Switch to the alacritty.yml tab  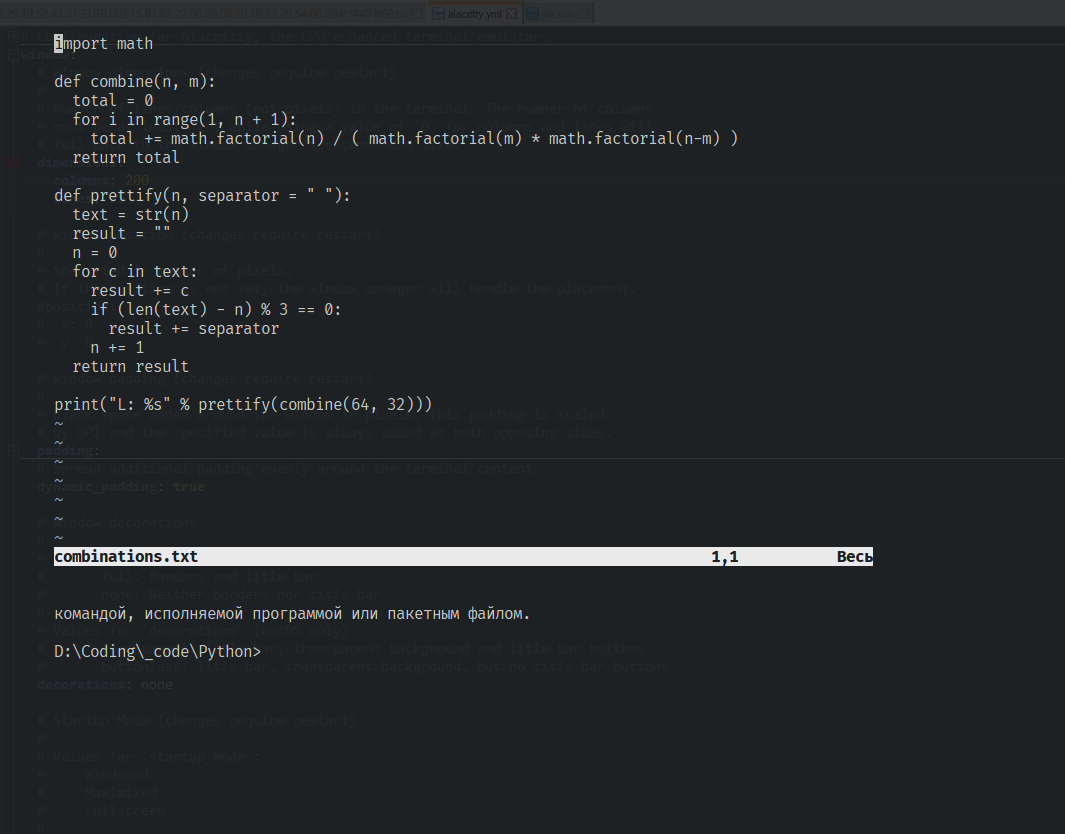point(475,14)
